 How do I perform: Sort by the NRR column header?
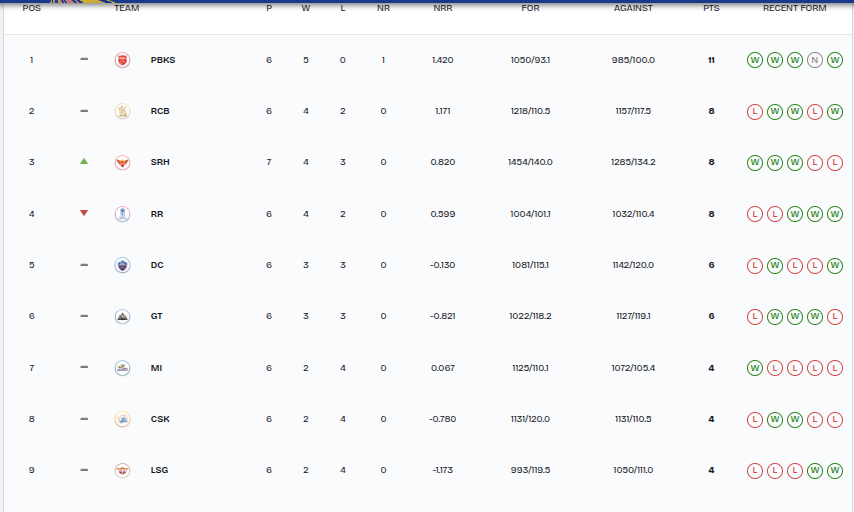(x=442, y=8)
